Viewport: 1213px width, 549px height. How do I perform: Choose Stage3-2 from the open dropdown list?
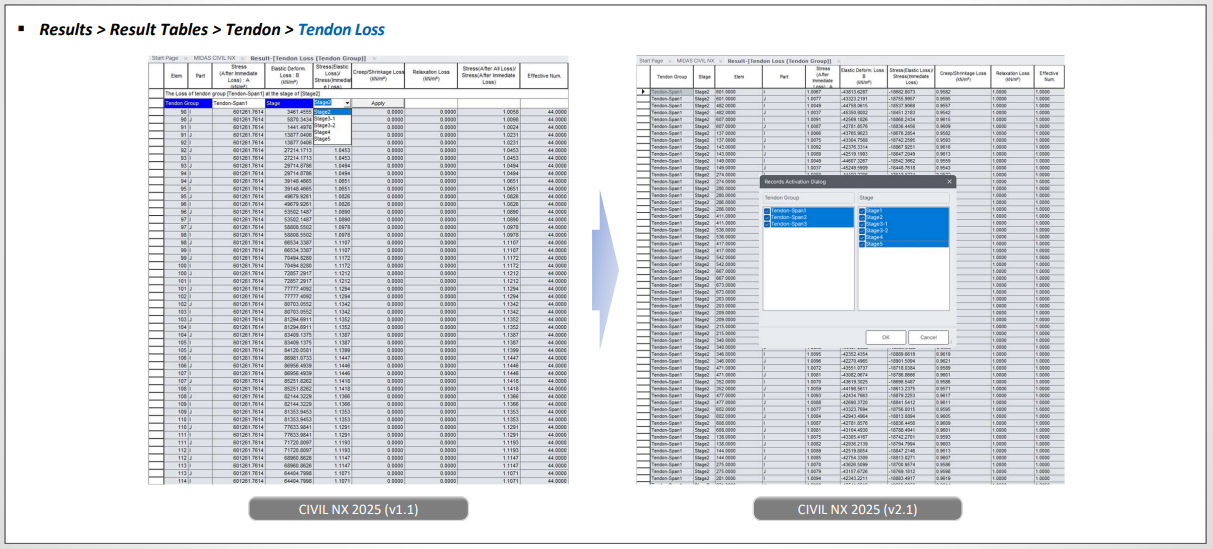click(x=323, y=126)
